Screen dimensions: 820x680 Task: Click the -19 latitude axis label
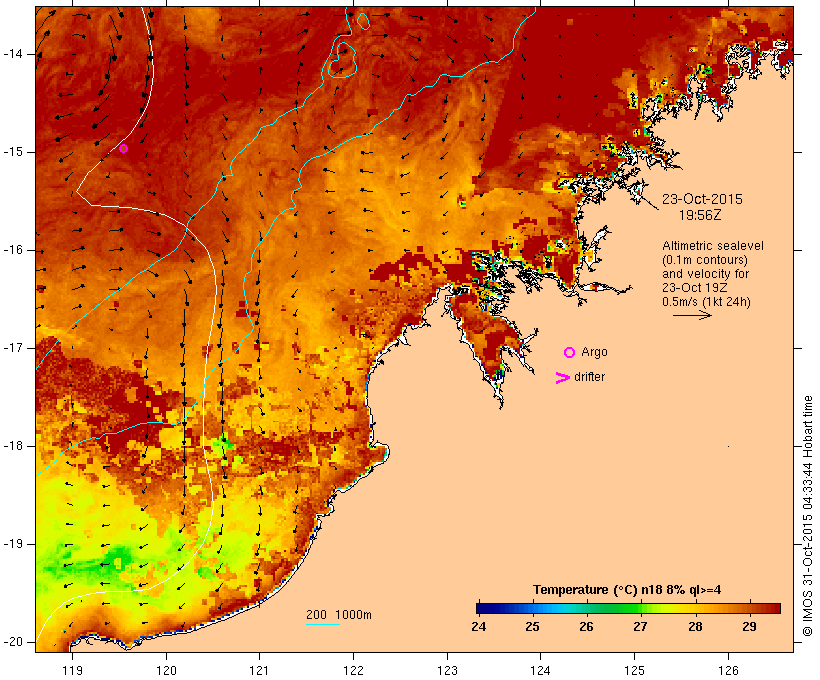13,544
